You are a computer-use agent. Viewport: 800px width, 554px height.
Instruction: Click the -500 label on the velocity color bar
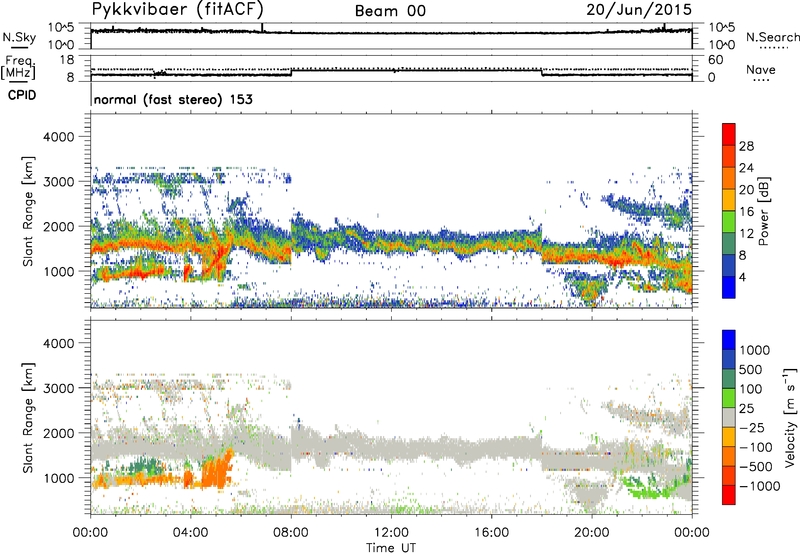pos(755,467)
